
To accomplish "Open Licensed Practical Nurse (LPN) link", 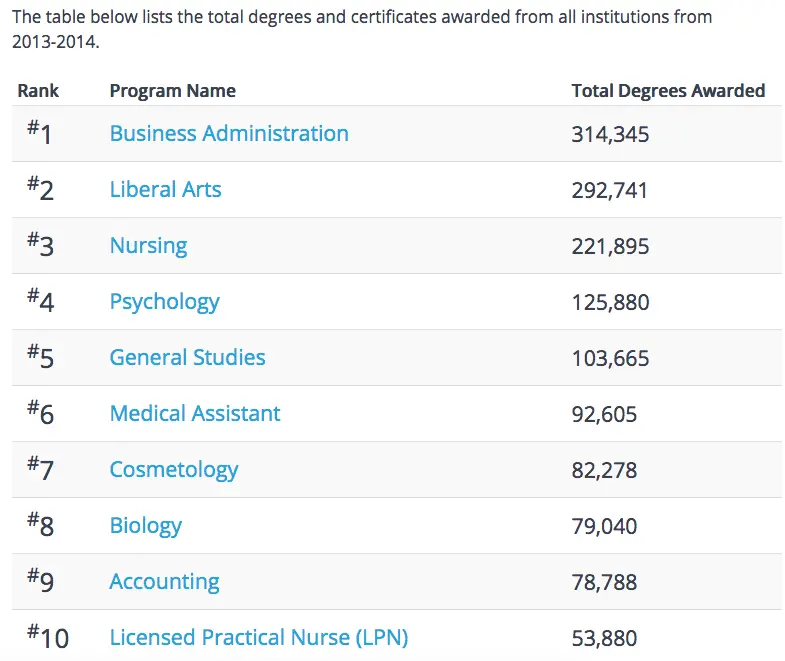I will point(259,638).
